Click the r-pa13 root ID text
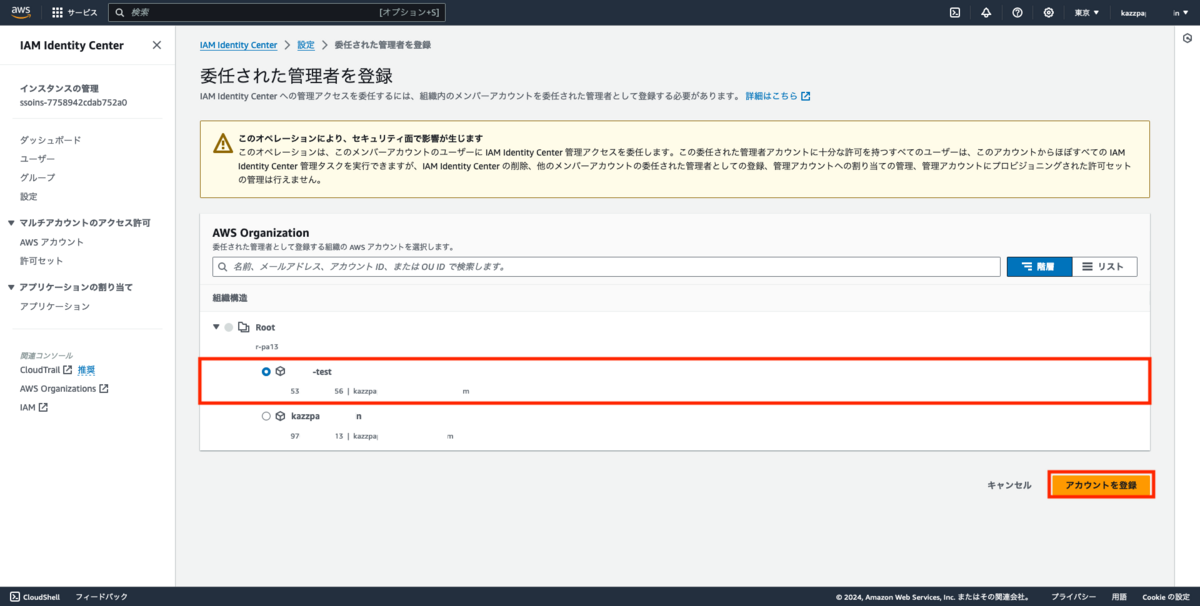The height and width of the screenshot is (606, 1200). click(267, 346)
